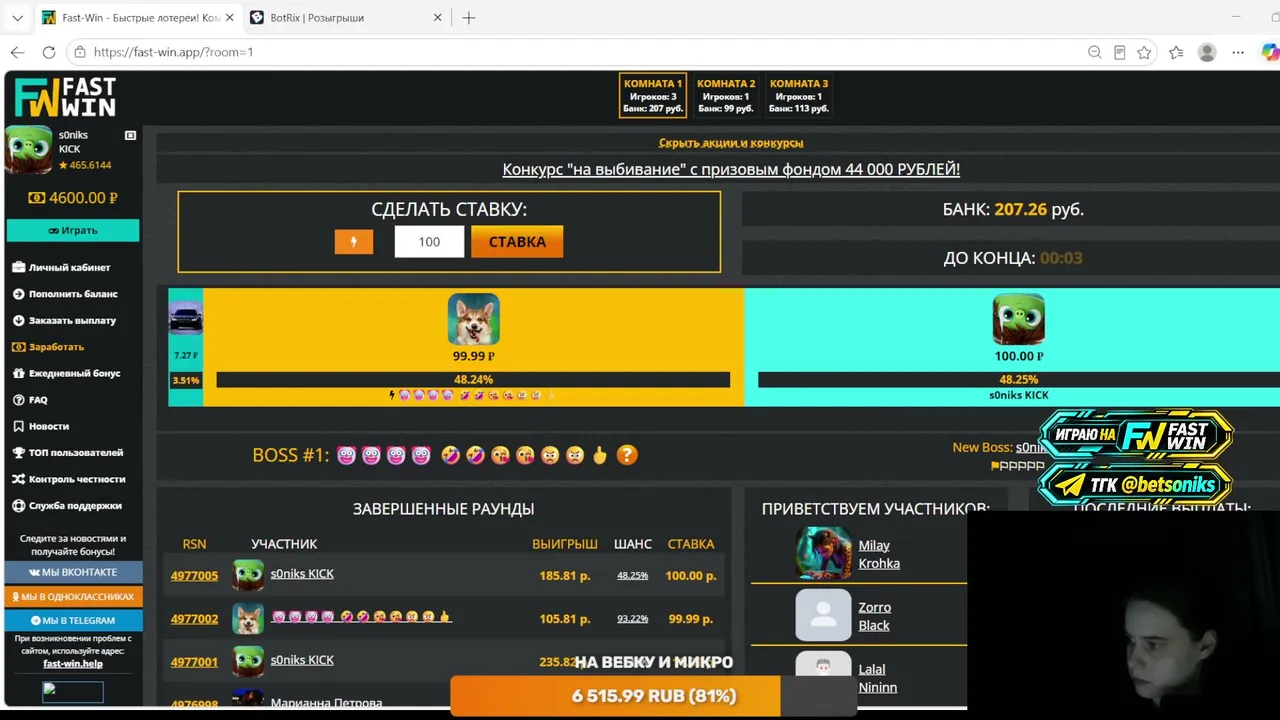The height and width of the screenshot is (720, 1280).
Task: Click the 48.24% chance bar under corgi
Action: (473, 380)
